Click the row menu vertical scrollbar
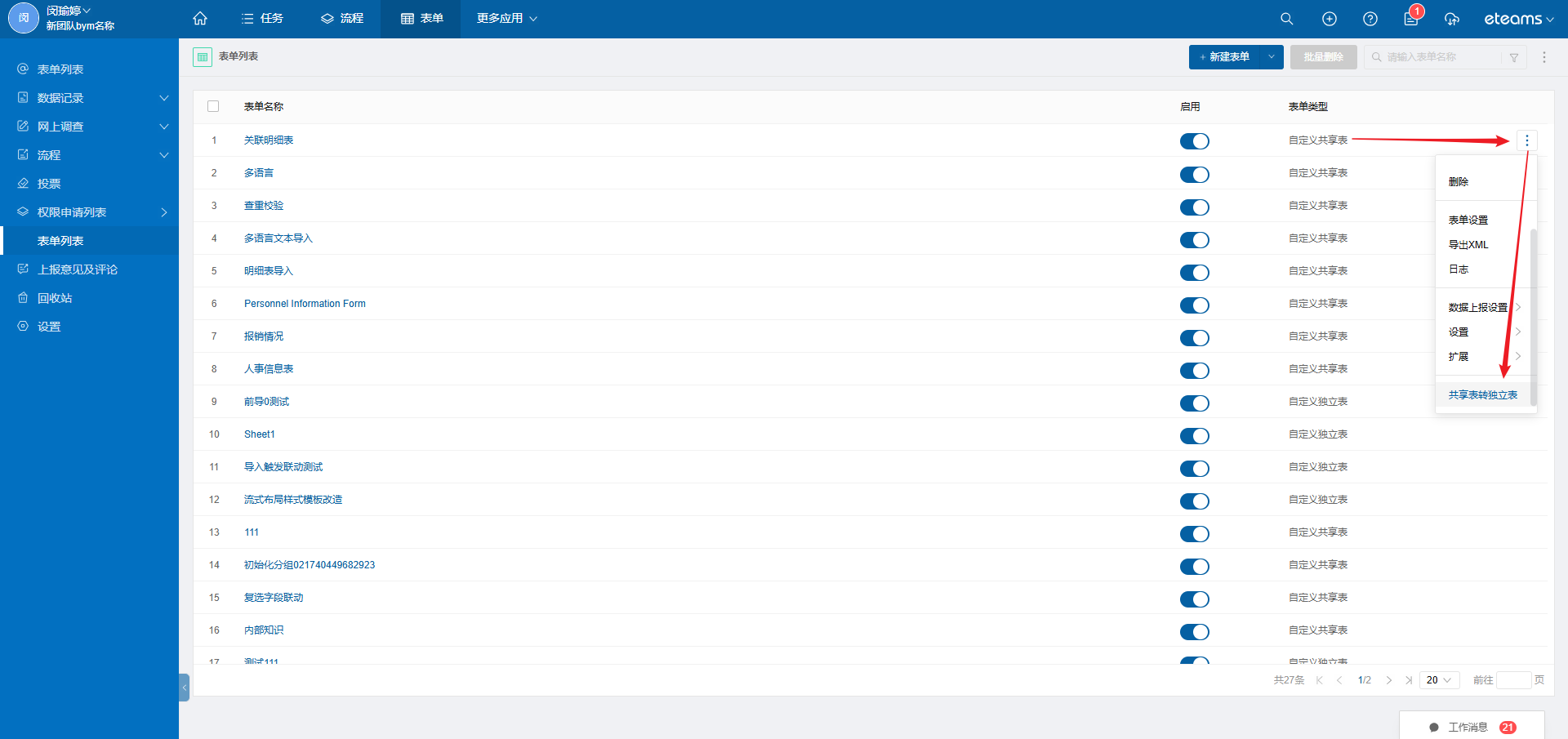This screenshot has width=1568, height=739. click(1533, 317)
